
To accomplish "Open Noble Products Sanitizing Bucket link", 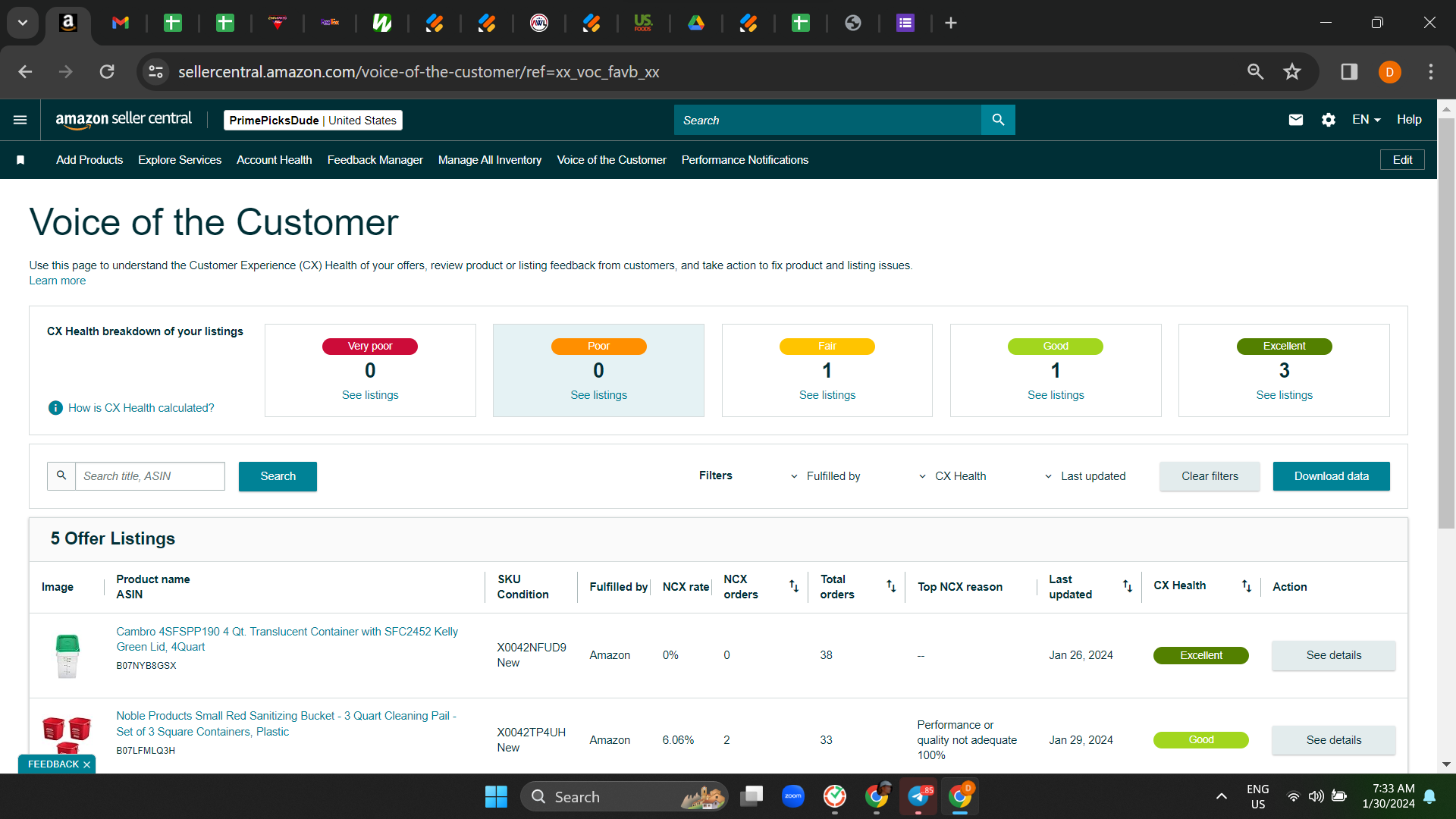I will pos(287,723).
